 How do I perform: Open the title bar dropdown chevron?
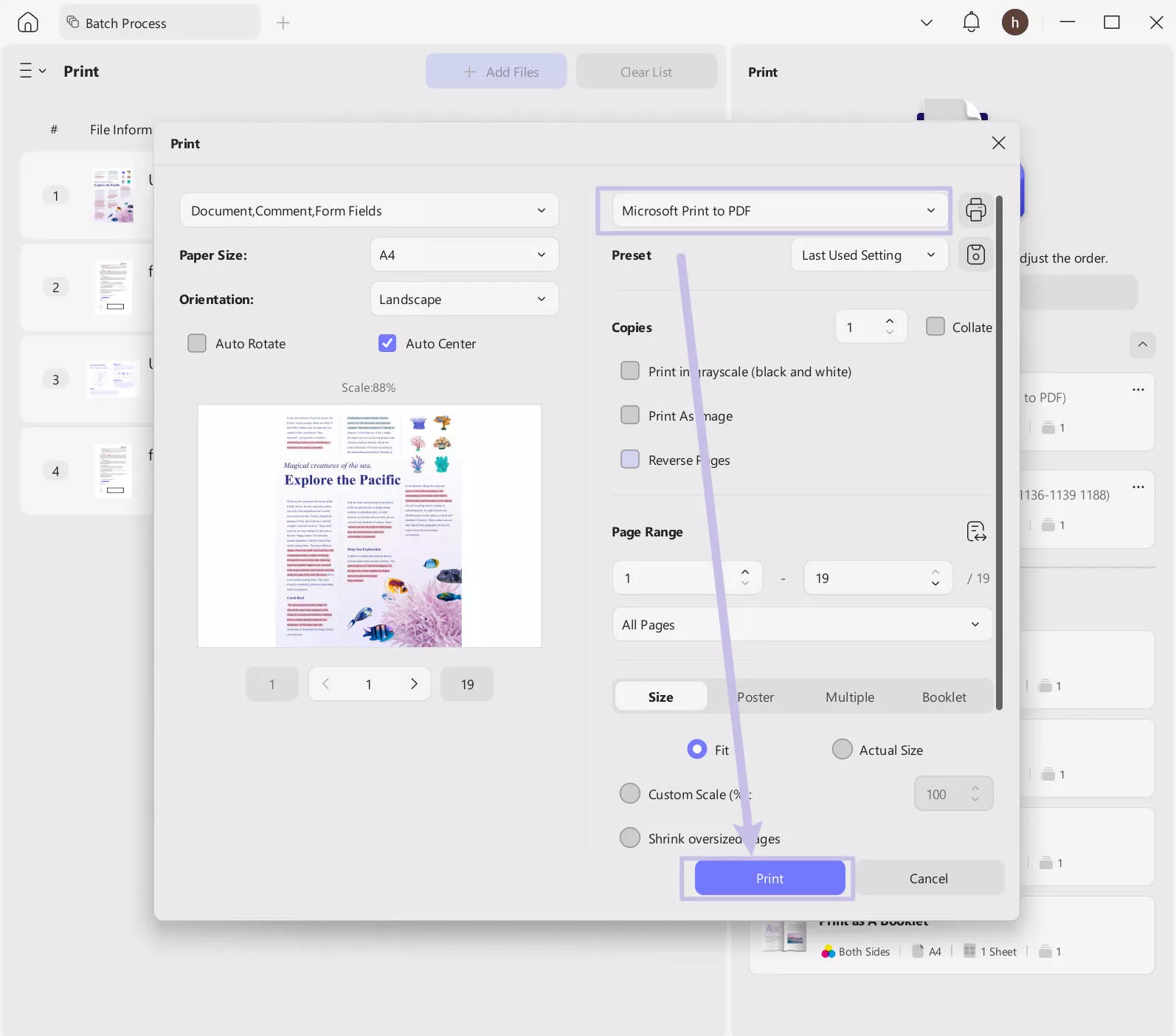tap(927, 23)
